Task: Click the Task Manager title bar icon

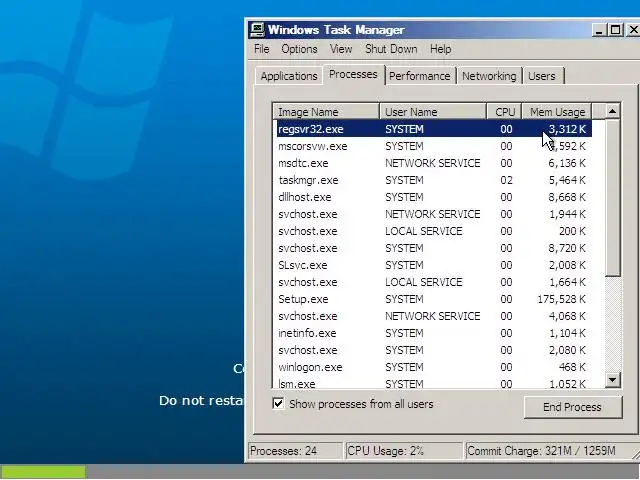Action: [x=257, y=30]
